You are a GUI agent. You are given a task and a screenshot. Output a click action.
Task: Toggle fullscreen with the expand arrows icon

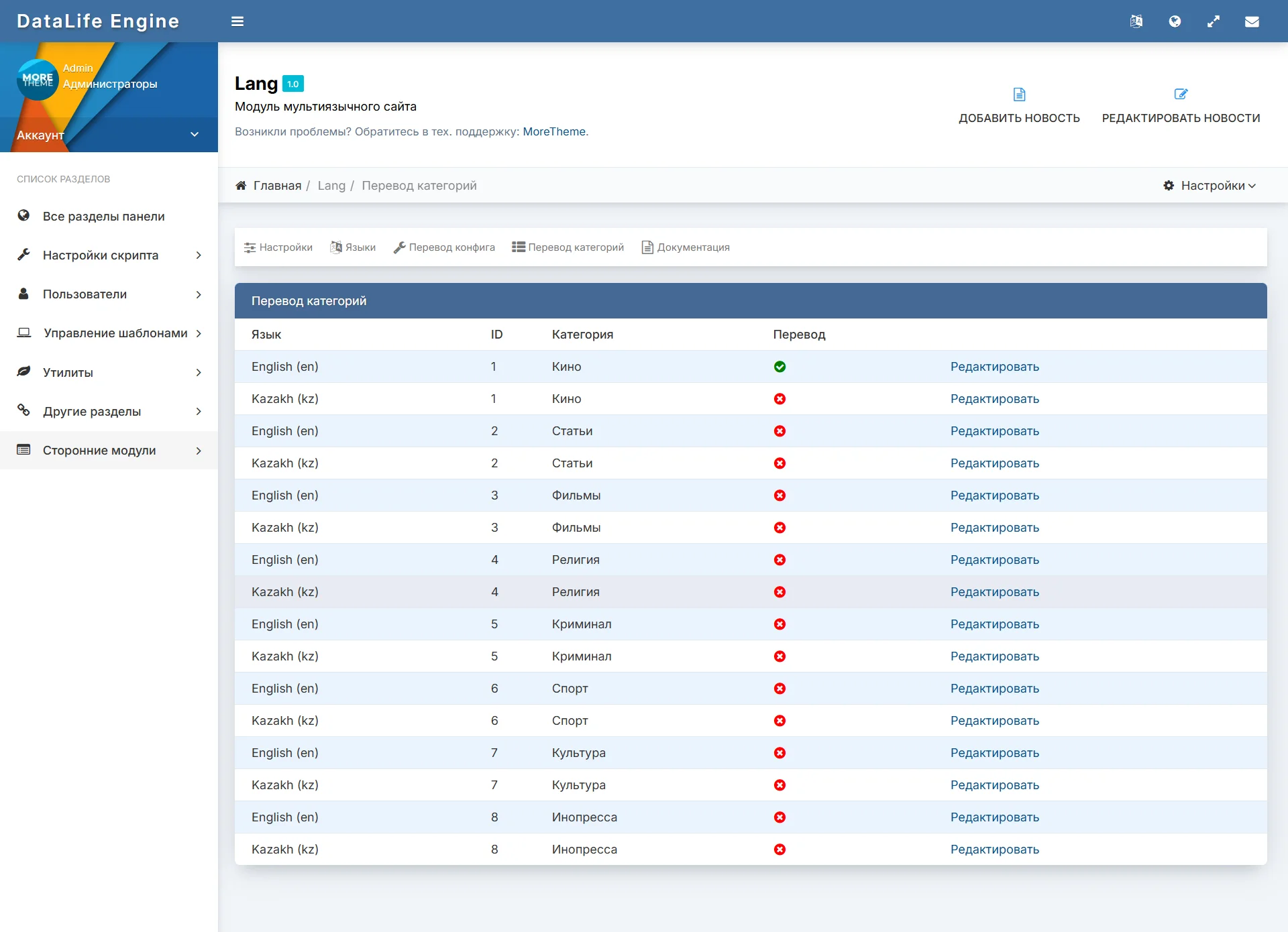pos(1214,21)
